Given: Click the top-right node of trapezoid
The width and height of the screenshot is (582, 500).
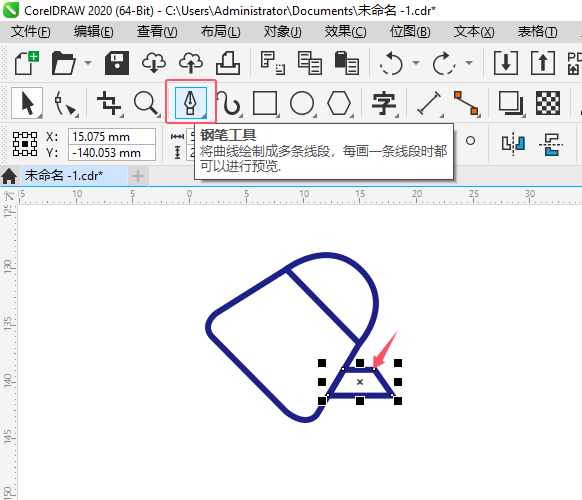Looking at the screenshot, I should pyautogui.click(x=374, y=369).
